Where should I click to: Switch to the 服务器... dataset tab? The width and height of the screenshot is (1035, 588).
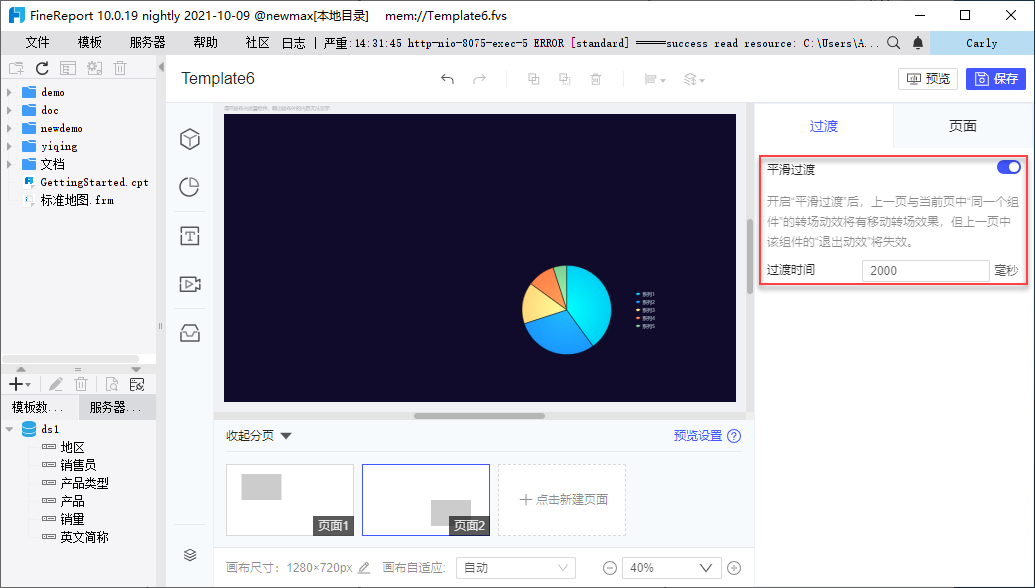tap(117, 407)
